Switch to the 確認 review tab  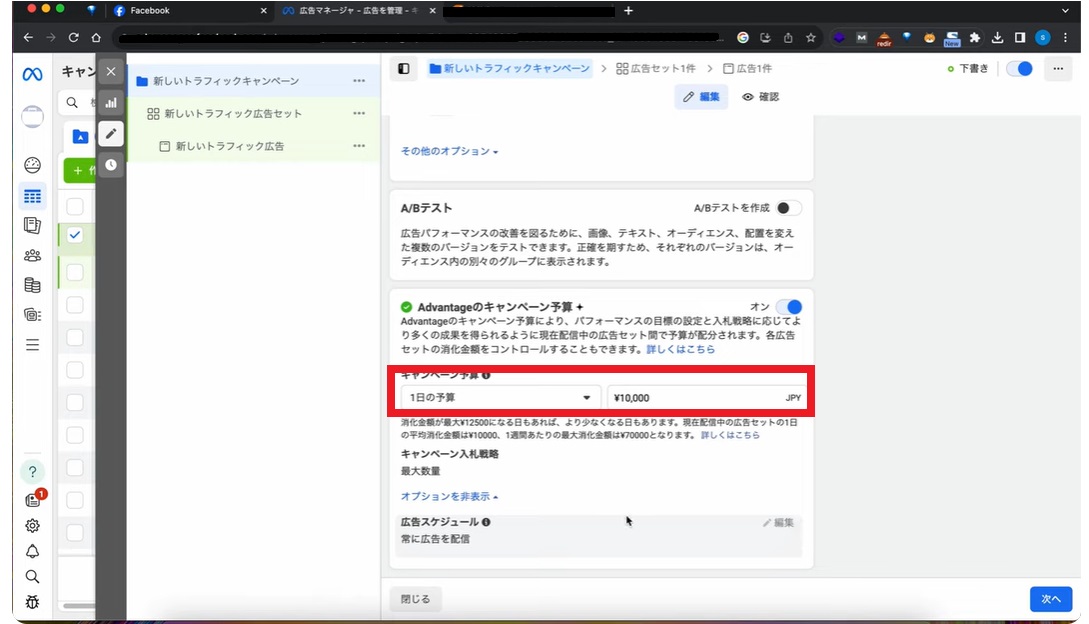pos(760,97)
